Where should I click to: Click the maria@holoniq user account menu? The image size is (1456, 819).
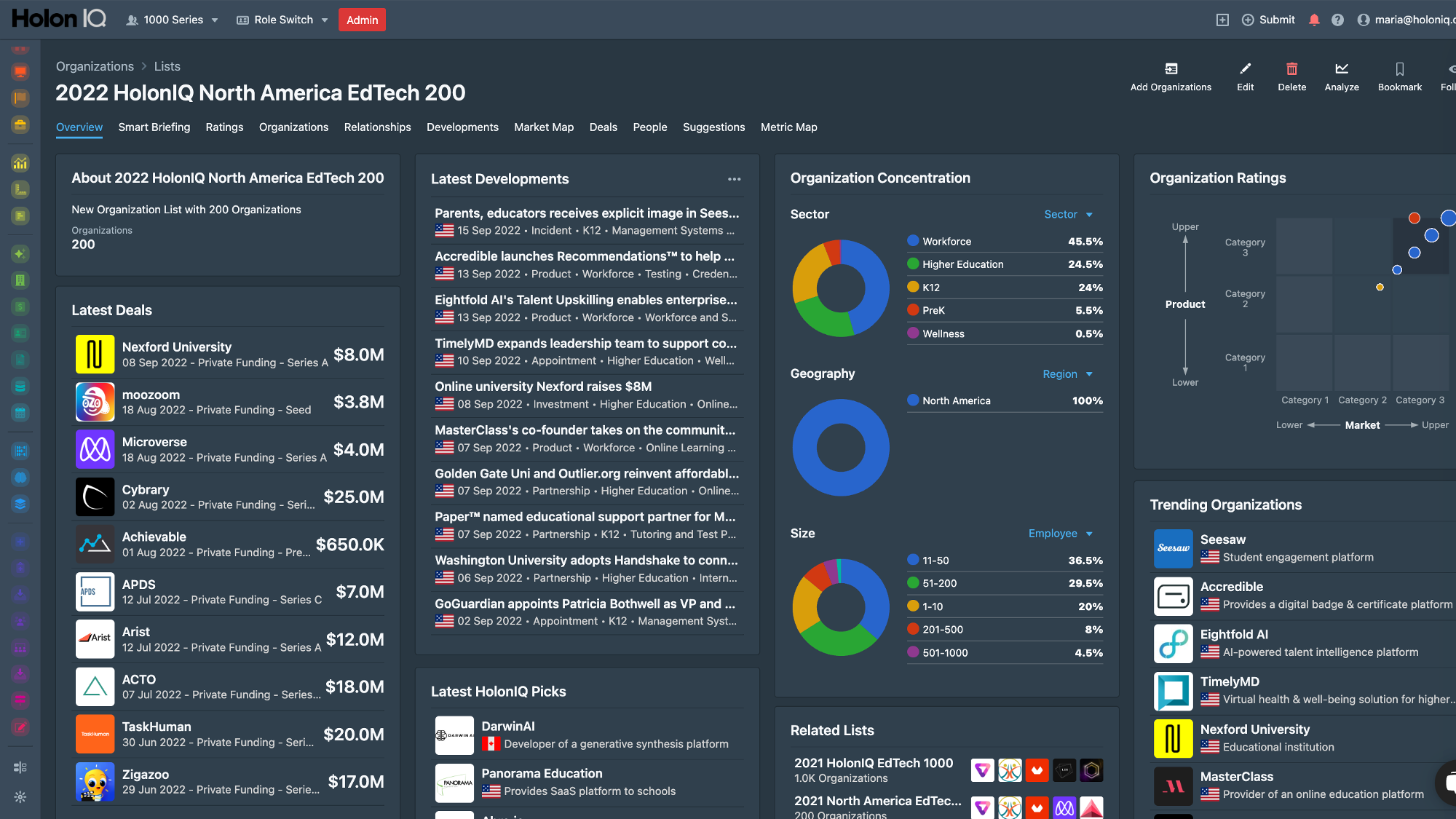point(1405,20)
